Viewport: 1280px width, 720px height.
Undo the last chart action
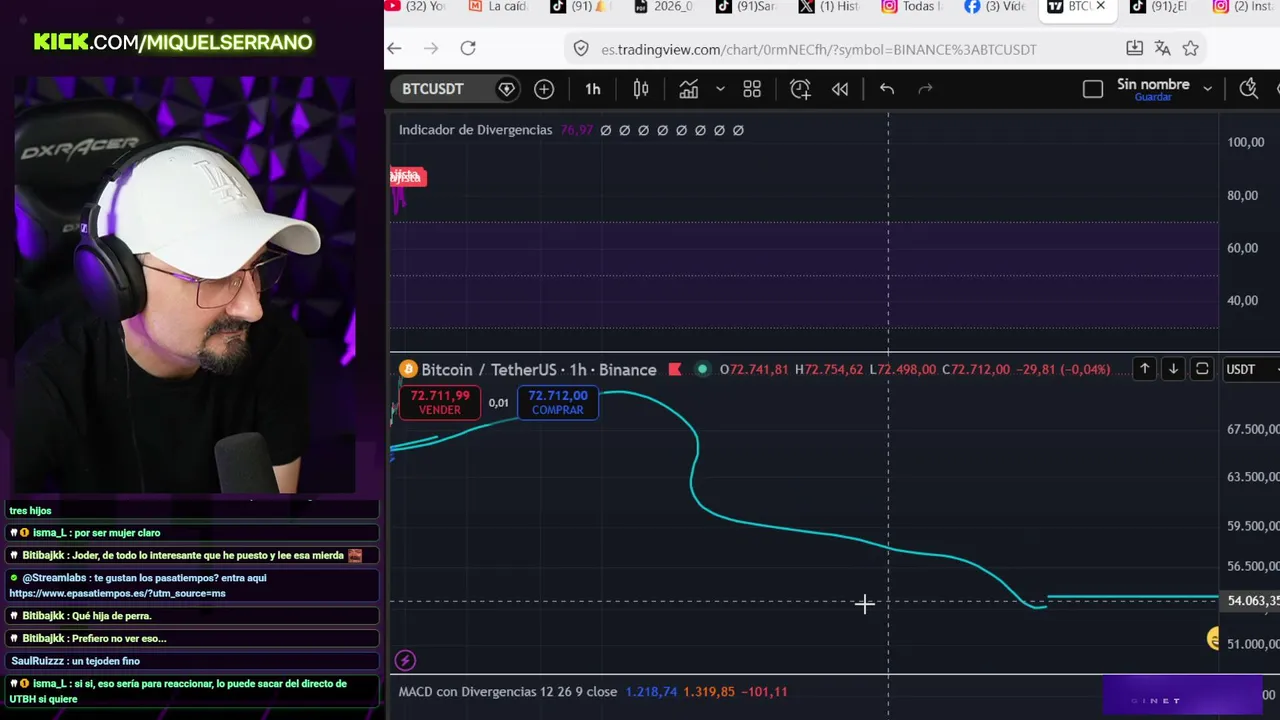coord(887,89)
